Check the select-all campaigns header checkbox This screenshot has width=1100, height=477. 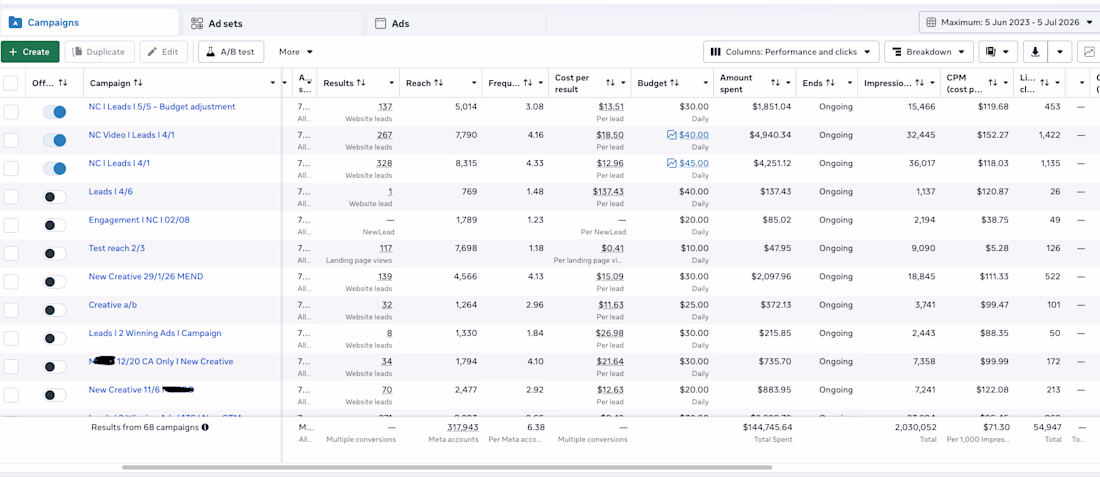(11, 83)
